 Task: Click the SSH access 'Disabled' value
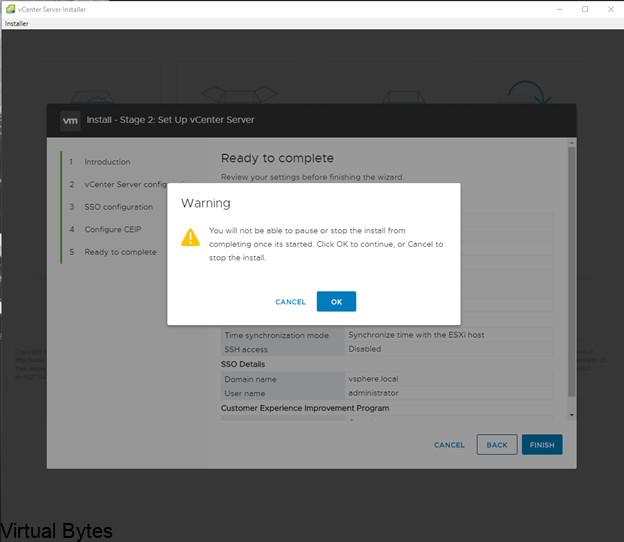coord(365,349)
